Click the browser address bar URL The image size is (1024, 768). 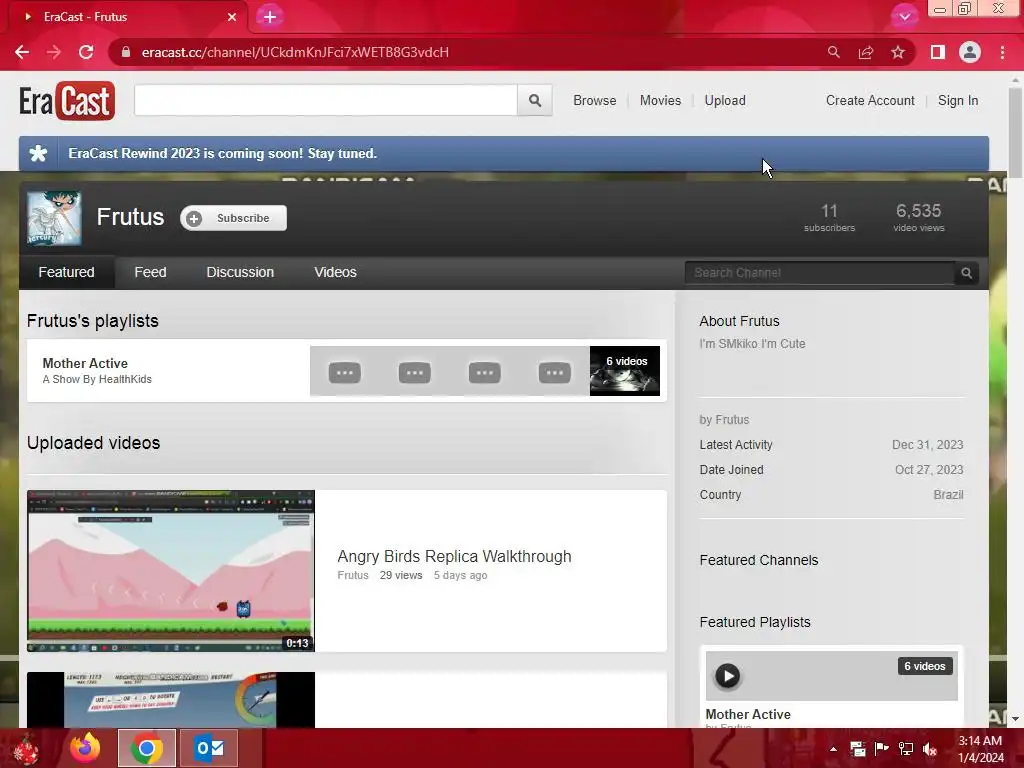295,52
